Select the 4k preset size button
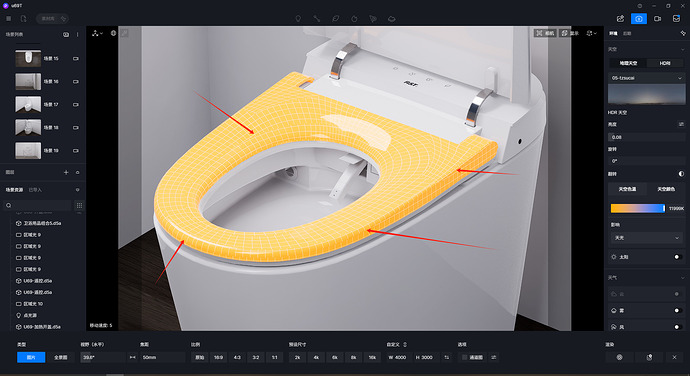The width and height of the screenshot is (690, 376). pyautogui.click(x=316, y=358)
